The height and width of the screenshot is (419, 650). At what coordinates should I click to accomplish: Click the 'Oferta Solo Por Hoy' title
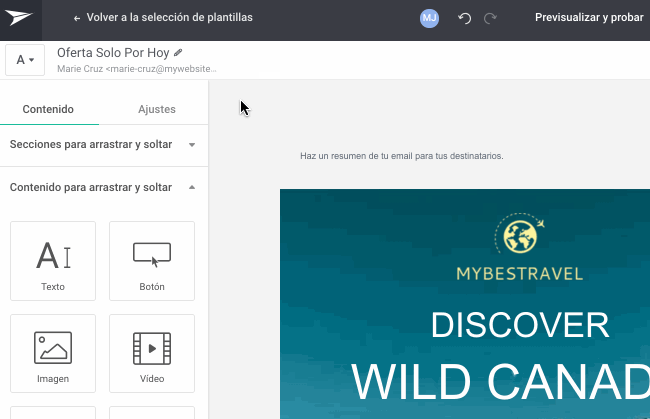pyautogui.click(x=113, y=53)
